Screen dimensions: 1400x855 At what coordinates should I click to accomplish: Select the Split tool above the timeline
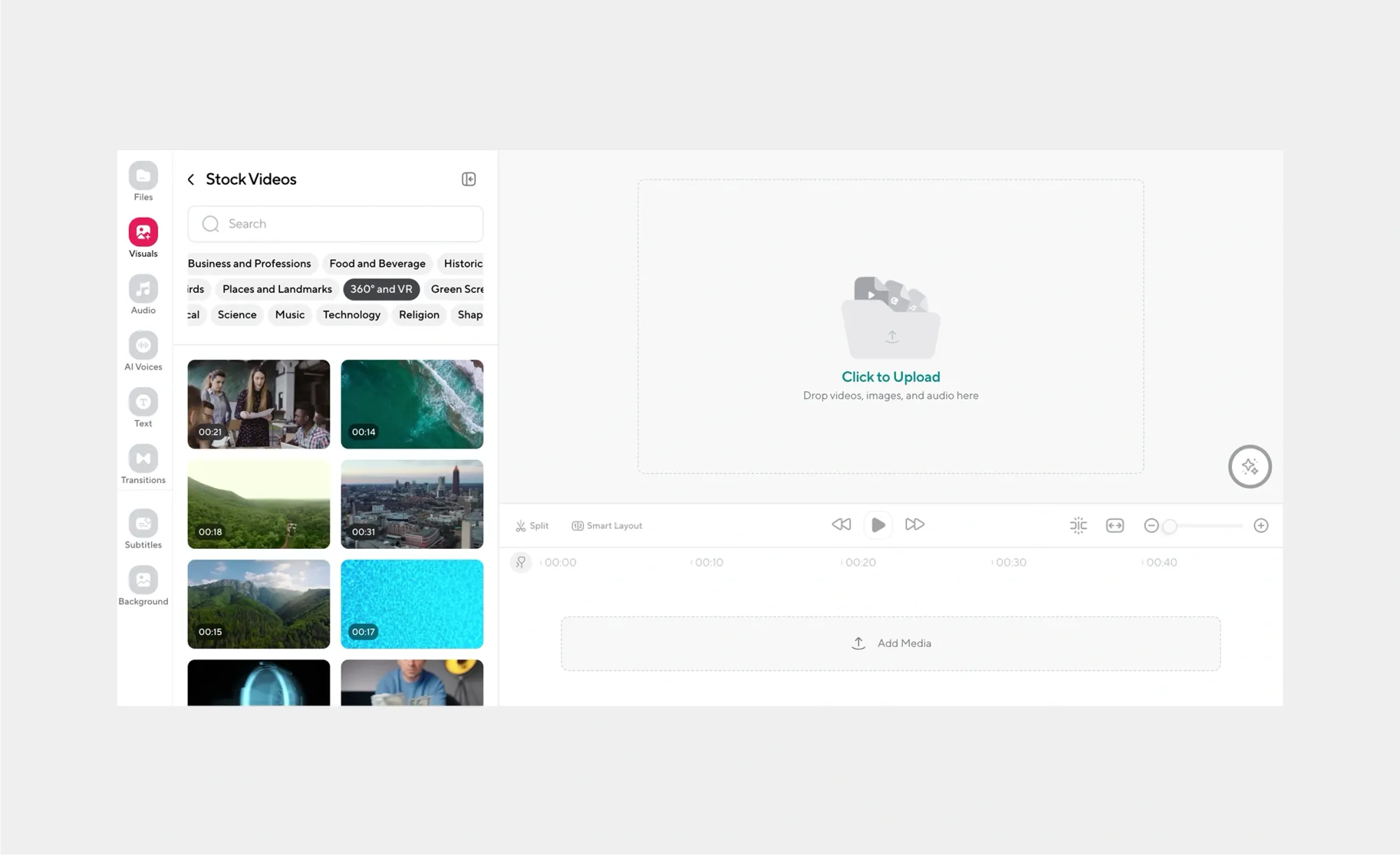[531, 525]
